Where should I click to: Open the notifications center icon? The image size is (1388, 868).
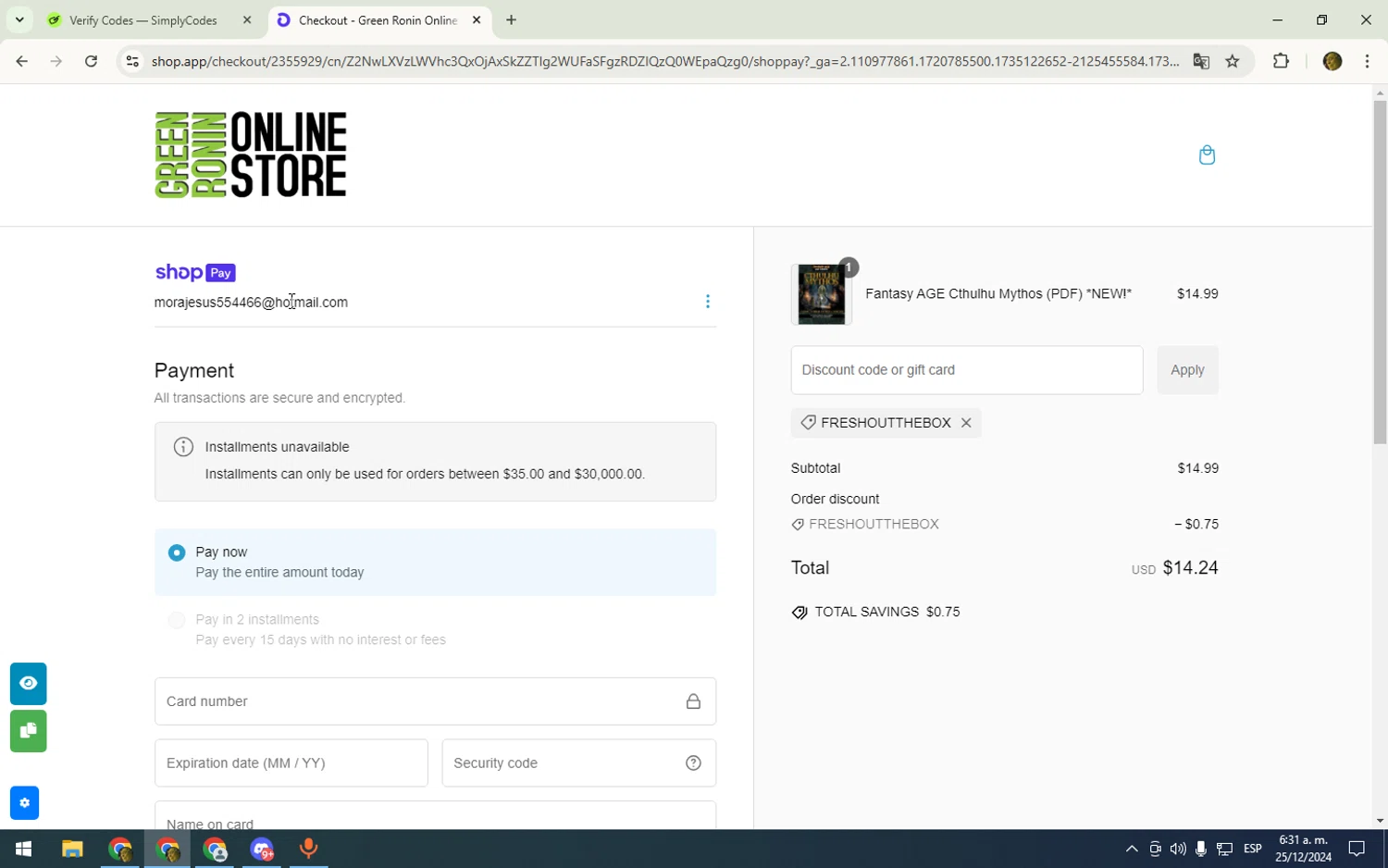pos(1357,849)
